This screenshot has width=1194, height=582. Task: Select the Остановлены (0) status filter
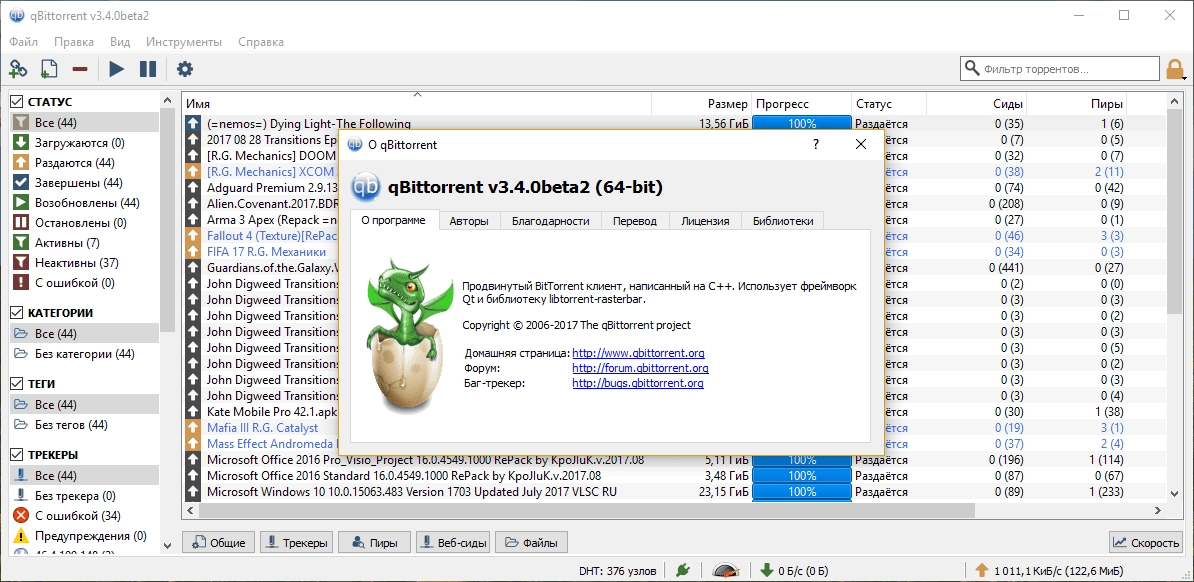84,222
